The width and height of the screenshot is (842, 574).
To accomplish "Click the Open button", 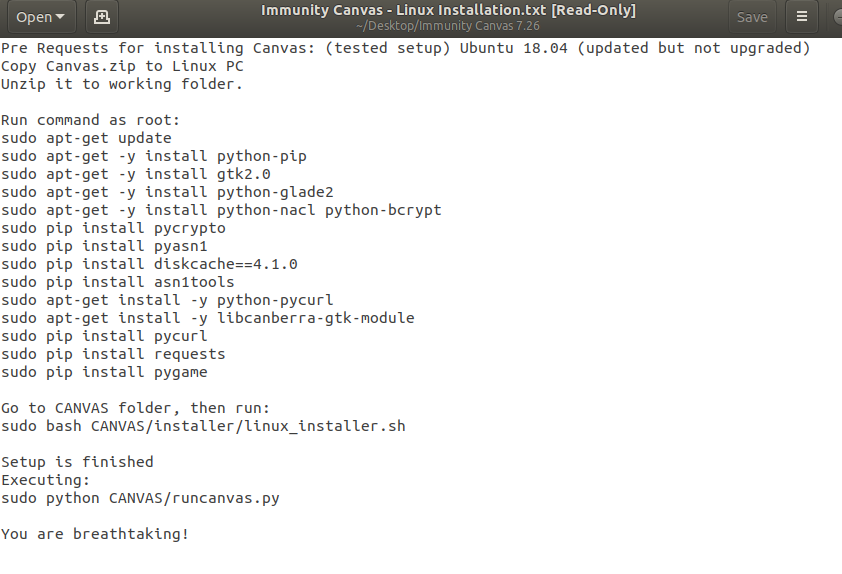I will tap(34, 17).
